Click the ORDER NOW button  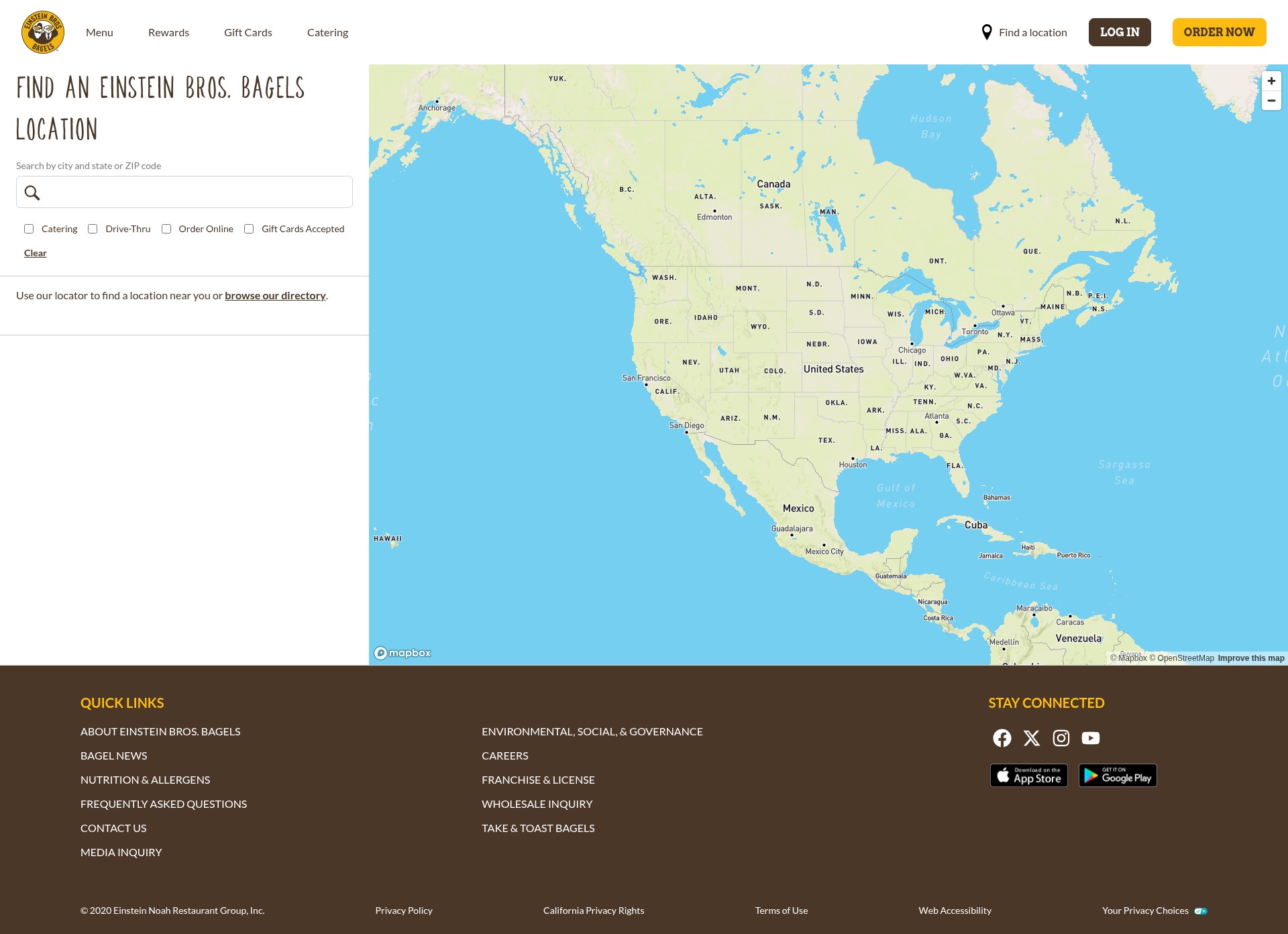click(1219, 32)
